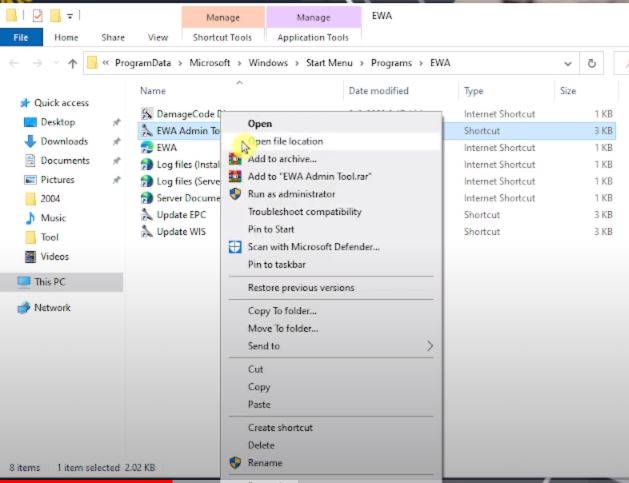Open the File ribbon tab
The width and height of the screenshot is (629, 483).
[x=21, y=37]
